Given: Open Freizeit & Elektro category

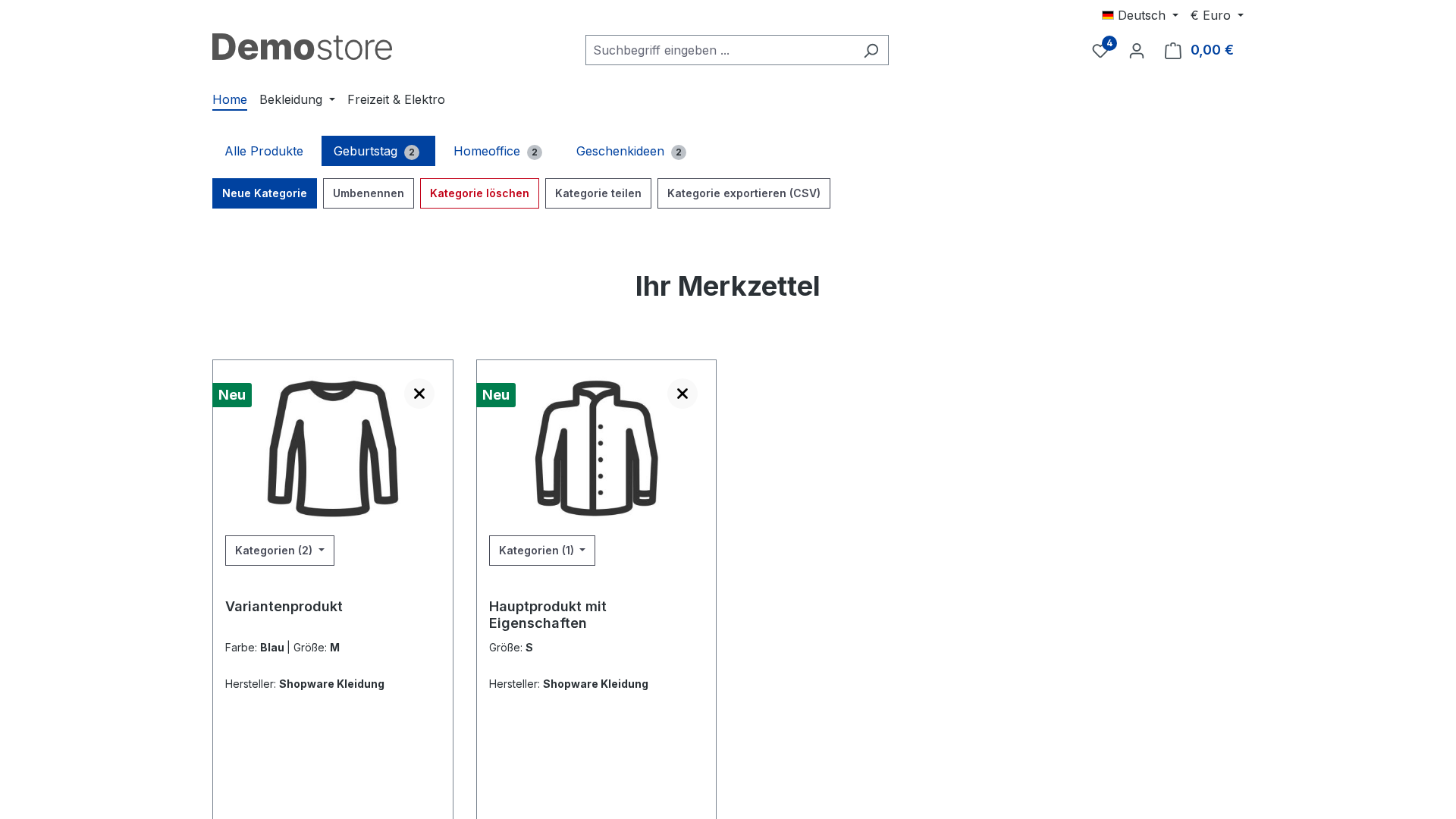Looking at the screenshot, I should (396, 99).
